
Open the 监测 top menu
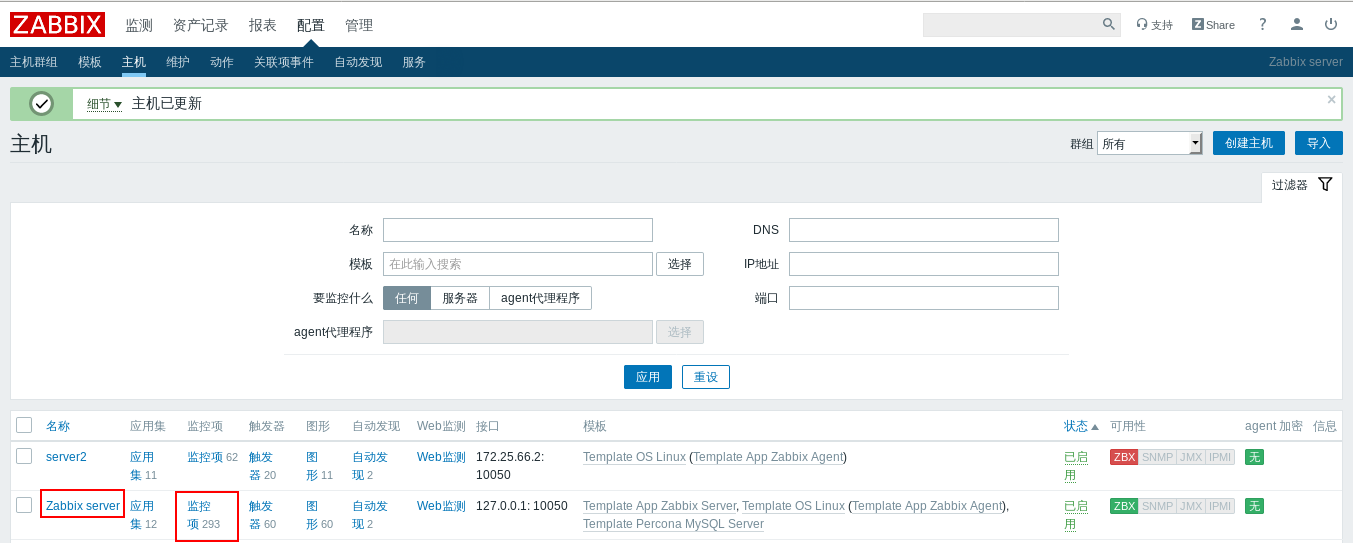(x=139, y=25)
